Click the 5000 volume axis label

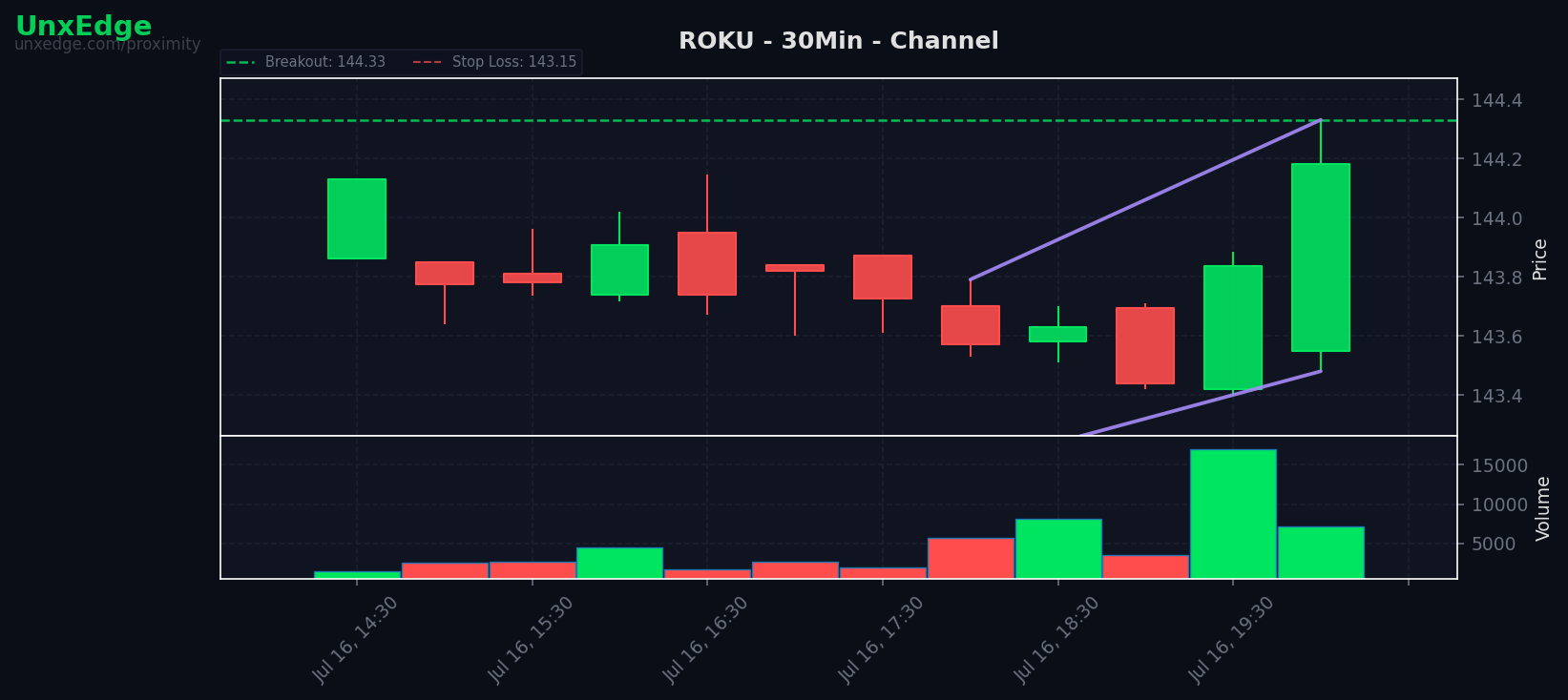pyautogui.click(x=1494, y=544)
